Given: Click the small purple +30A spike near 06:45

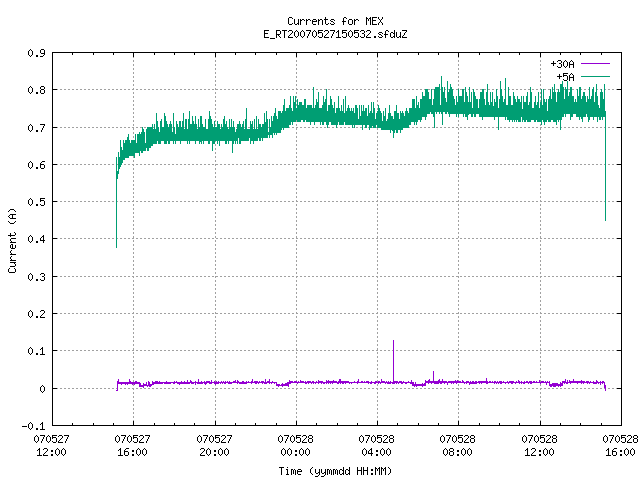Looking at the screenshot, I should point(433,376).
